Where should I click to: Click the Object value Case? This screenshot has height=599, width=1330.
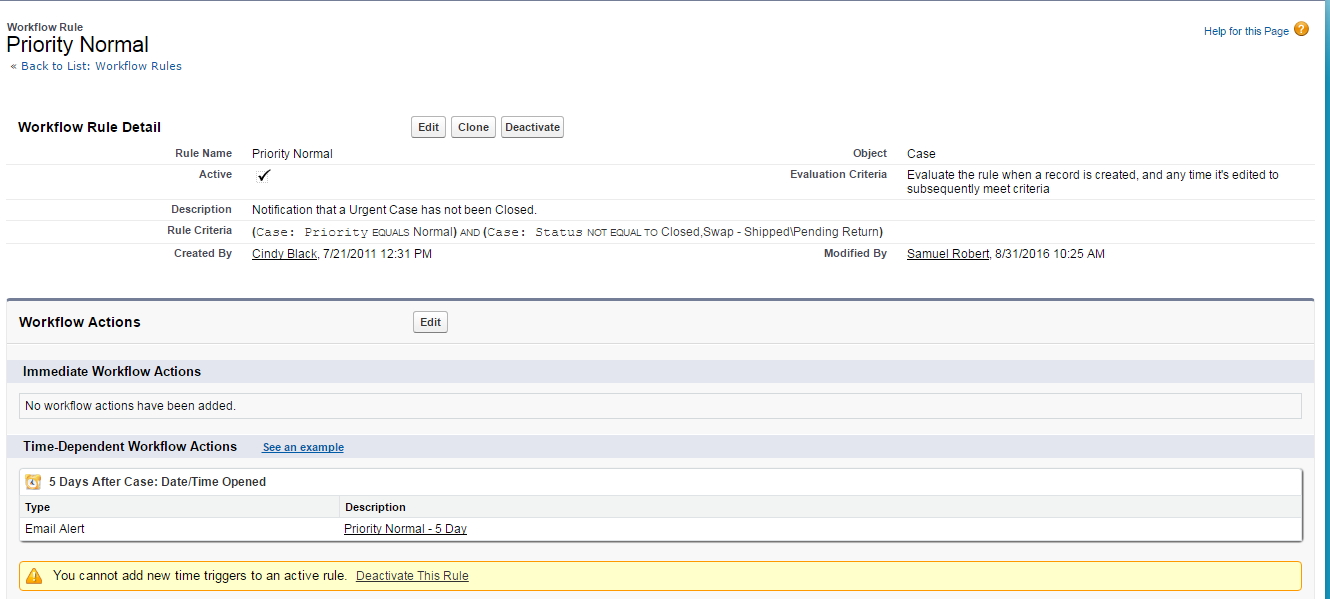pos(921,154)
